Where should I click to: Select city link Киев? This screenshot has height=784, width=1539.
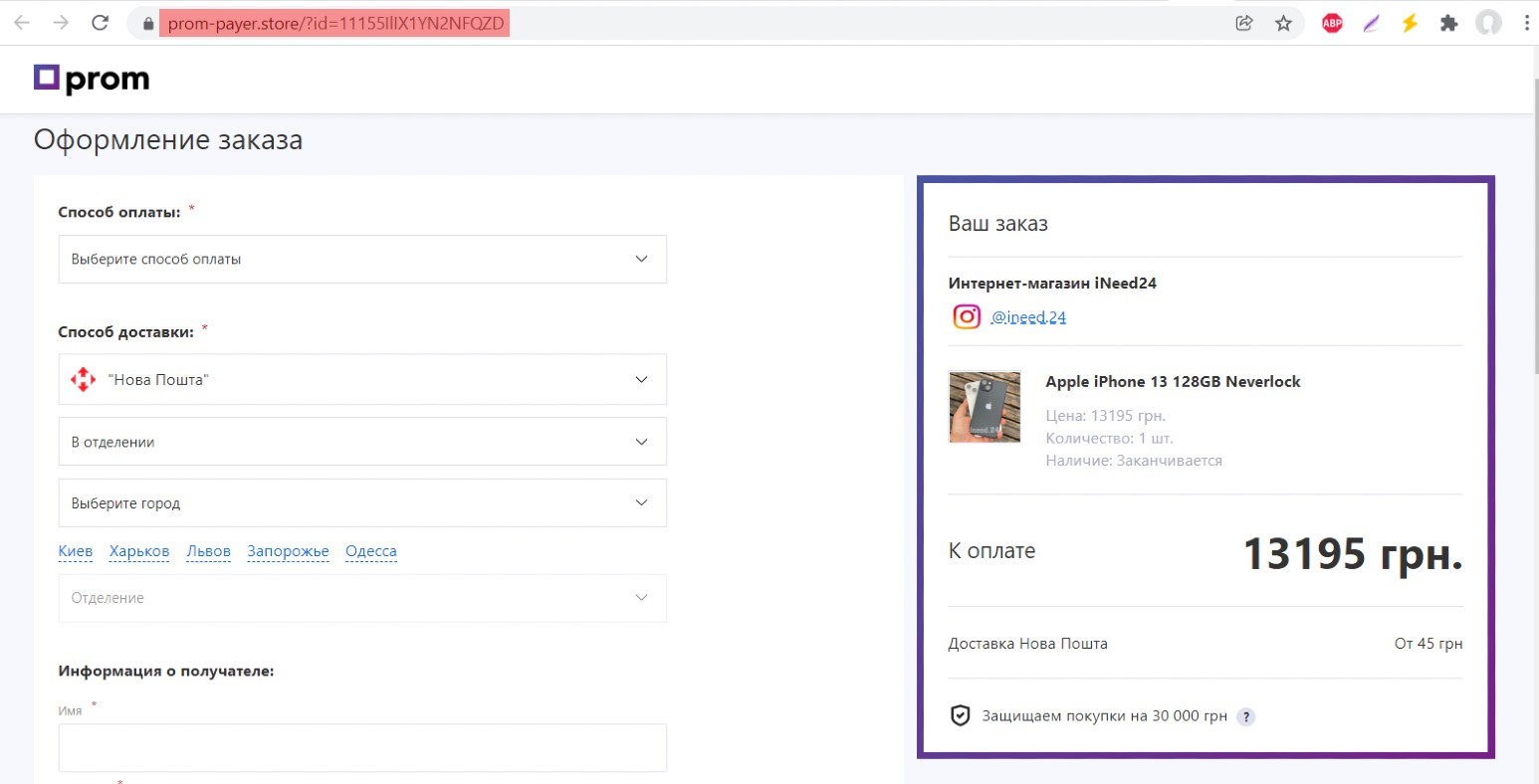coord(76,551)
